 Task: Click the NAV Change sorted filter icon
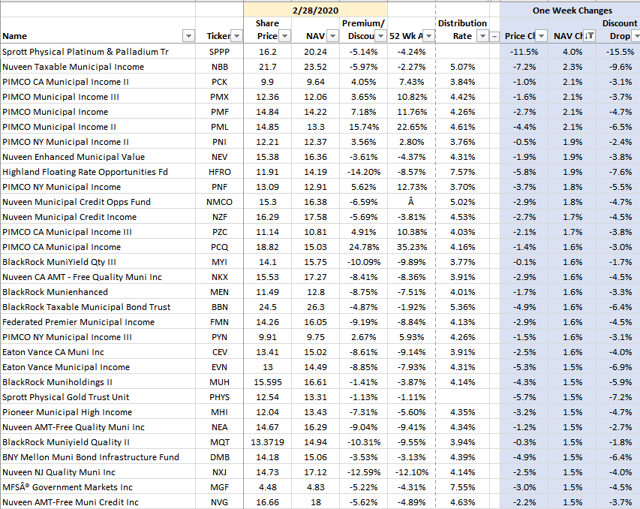[590, 35]
